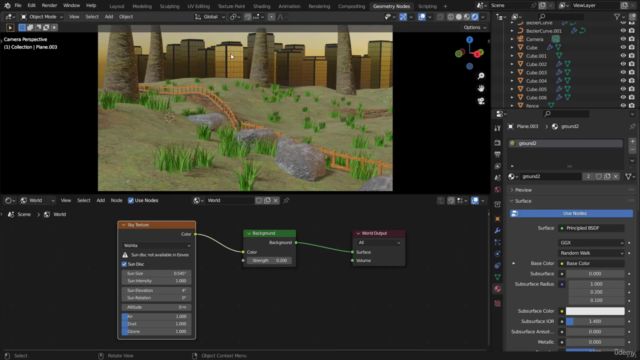
Task: Click the fake user shield icon for ground2
Action: pos(599,176)
